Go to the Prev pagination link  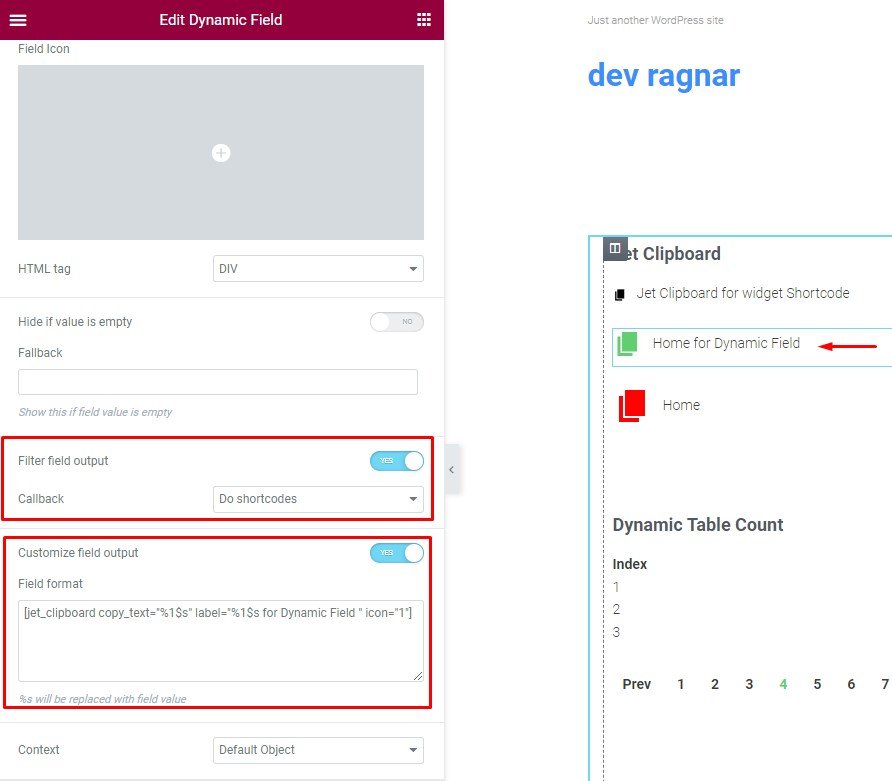pyautogui.click(x=637, y=684)
